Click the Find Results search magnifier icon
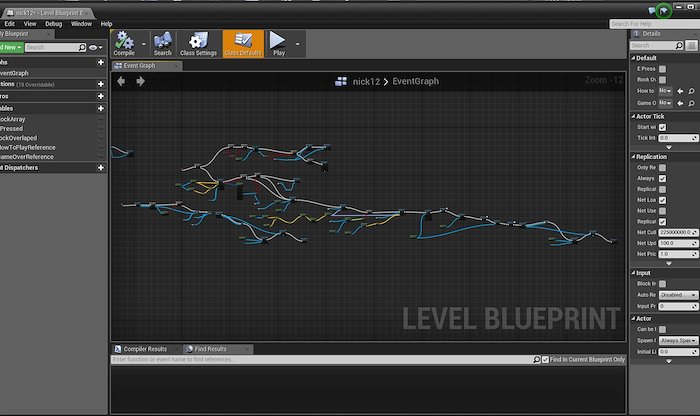Viewport: 700px width, 416px height. coord(536,359)
